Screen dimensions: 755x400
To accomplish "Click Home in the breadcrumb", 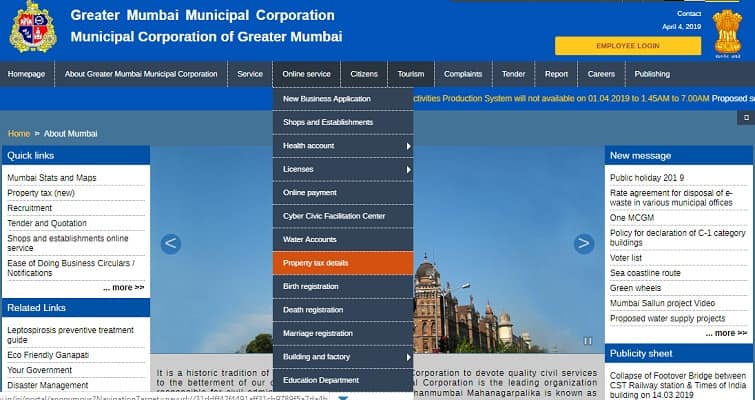I will (x=19, y=133).
